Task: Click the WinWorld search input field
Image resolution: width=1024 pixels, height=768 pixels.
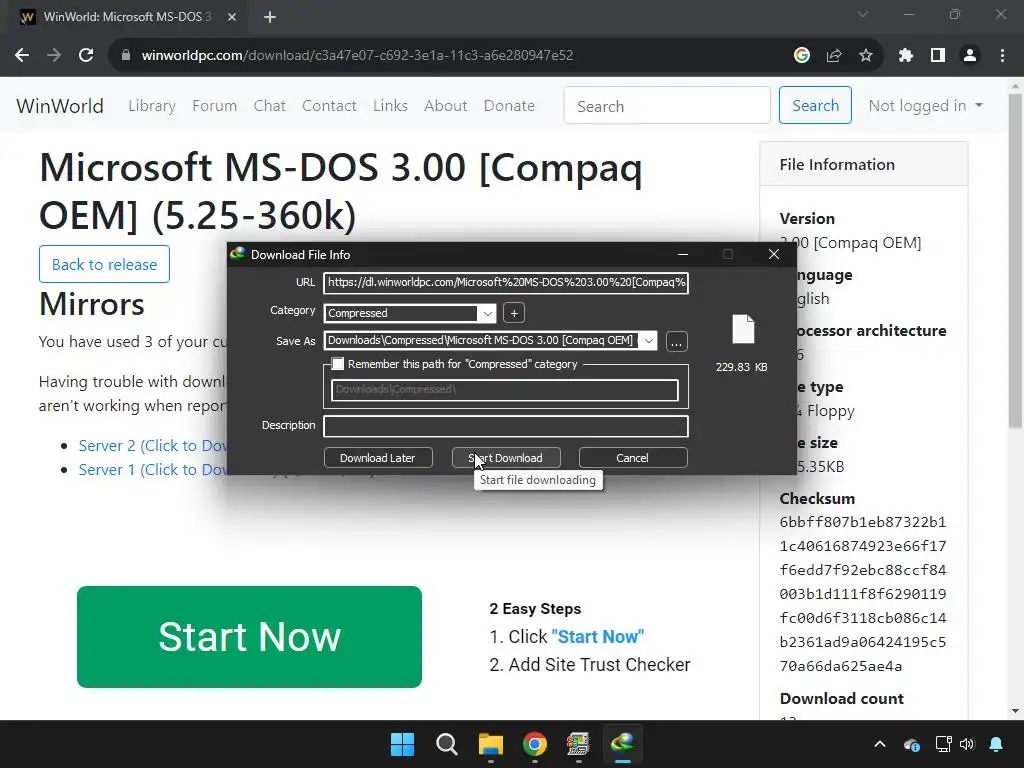Action: (667, 106)
